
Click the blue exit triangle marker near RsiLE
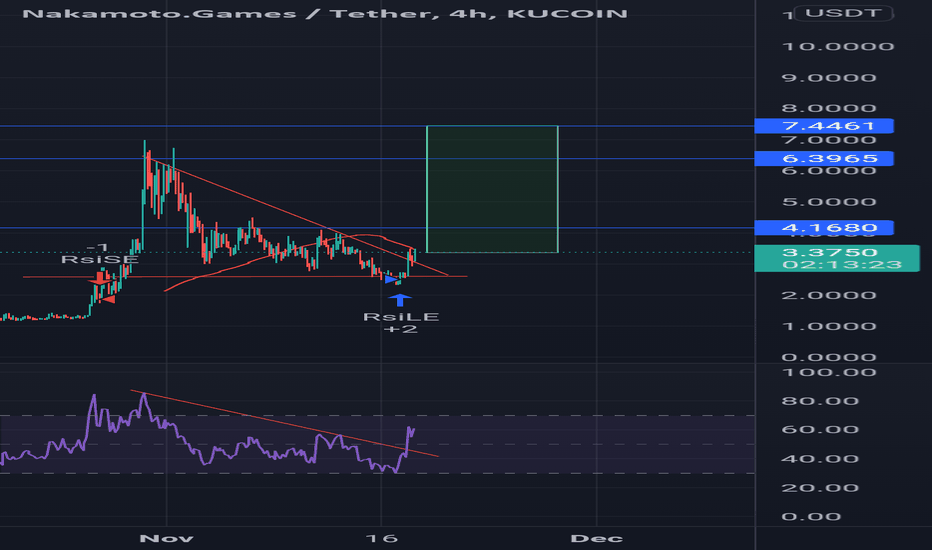coord(391,279)
